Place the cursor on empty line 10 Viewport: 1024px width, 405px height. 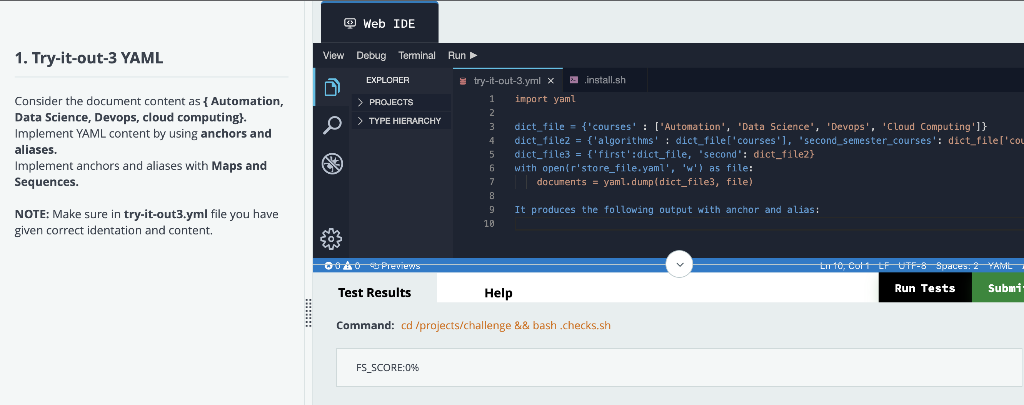tap(767, 223)
